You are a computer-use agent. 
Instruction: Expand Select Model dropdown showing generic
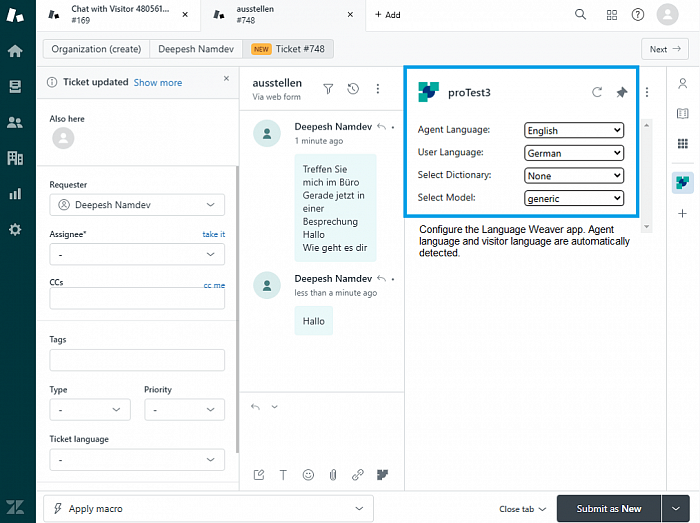tap(574, 198)
